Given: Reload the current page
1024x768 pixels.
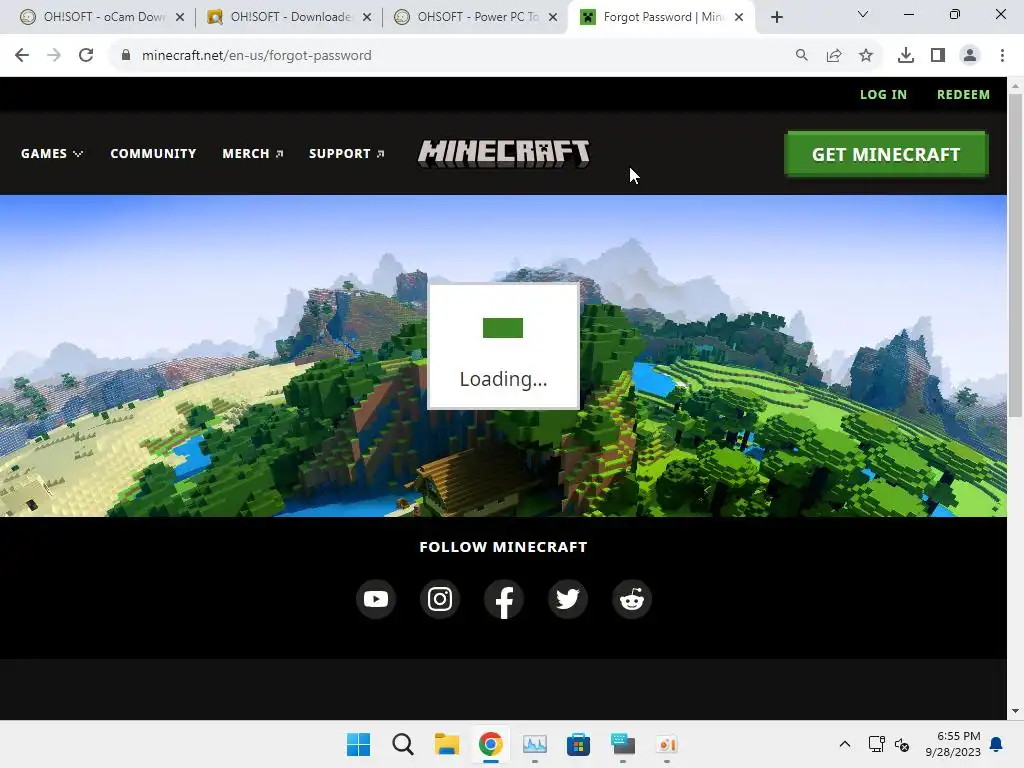Looking at the screenshot, I should pyautogui.click(x=86, y=56).
